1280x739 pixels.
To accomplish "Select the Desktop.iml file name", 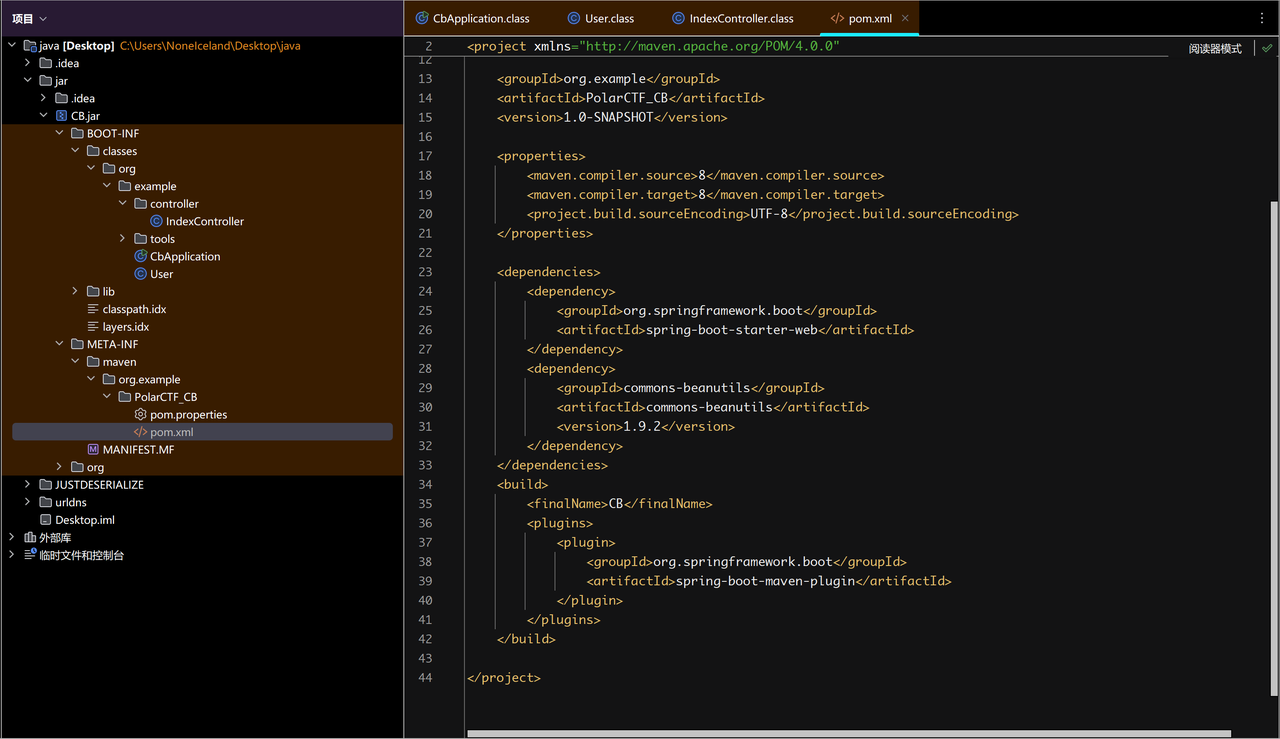I will 85,520.
